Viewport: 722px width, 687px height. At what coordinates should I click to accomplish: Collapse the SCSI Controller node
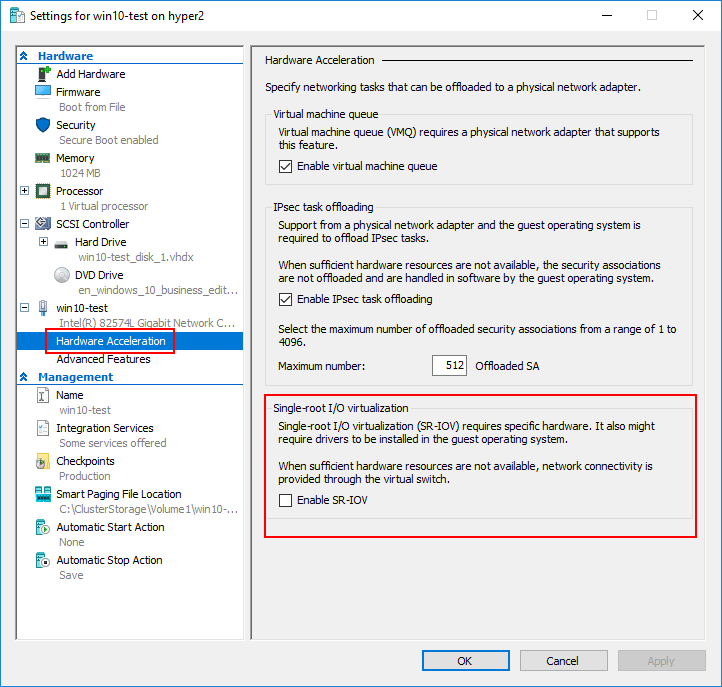(x=25, y=224)
